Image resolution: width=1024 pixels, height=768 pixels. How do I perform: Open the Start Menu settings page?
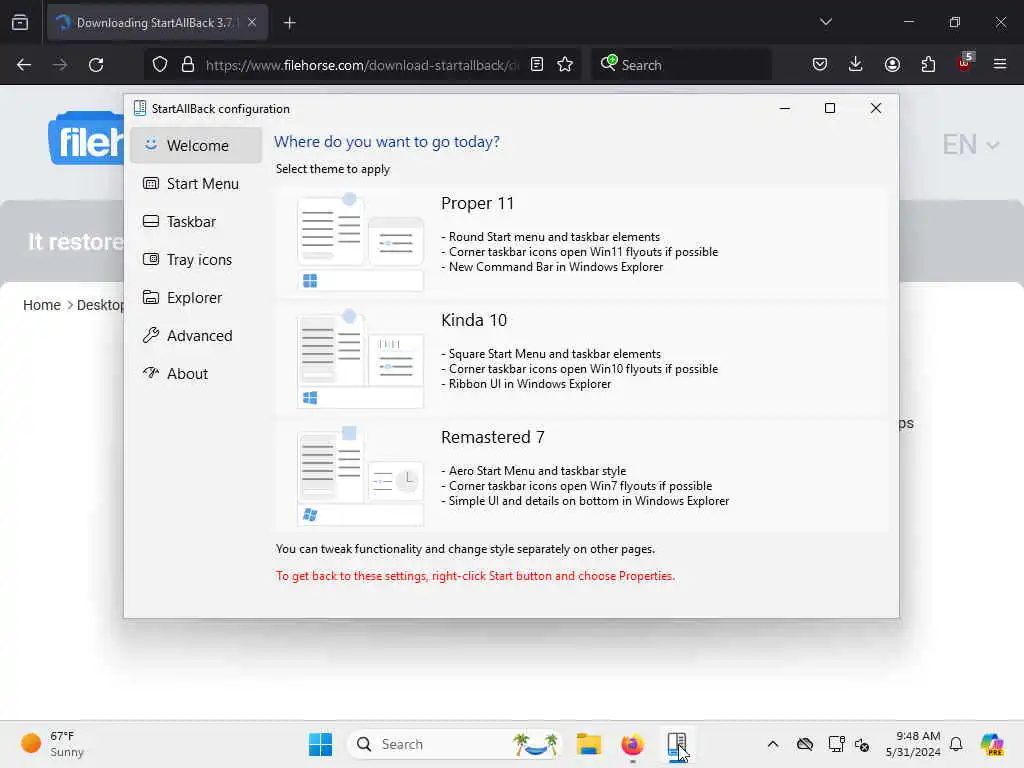coord(196,184)
